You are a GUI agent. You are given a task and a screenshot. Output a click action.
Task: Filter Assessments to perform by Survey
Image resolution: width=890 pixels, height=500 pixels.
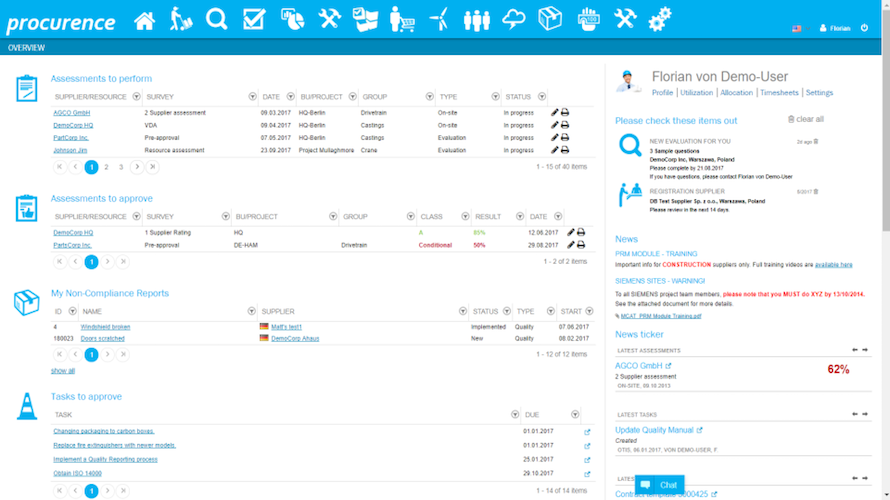[x=252, y=96]
